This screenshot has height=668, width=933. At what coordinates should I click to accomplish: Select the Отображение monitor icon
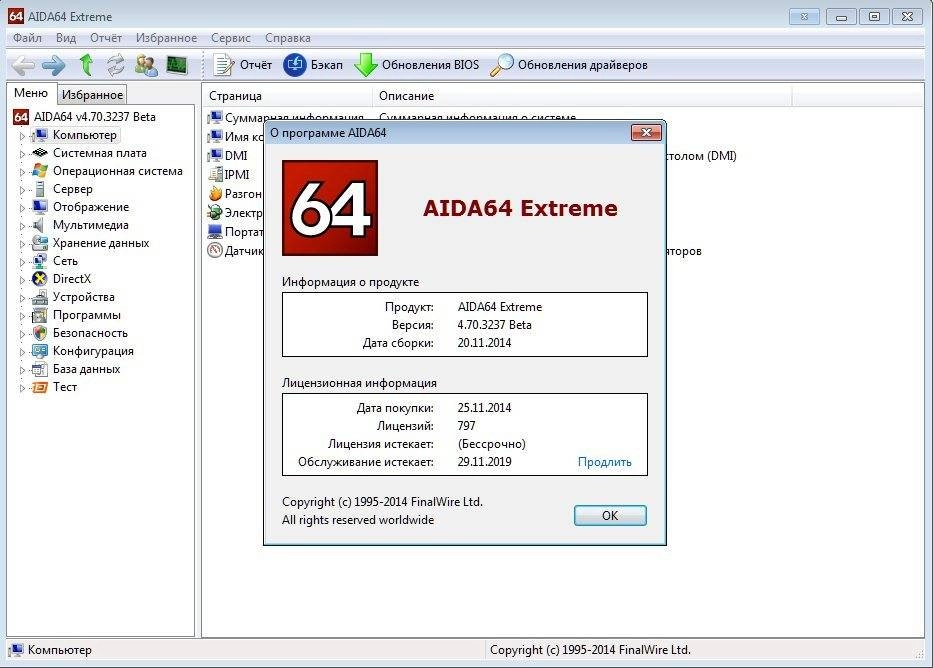click(x=40, y=207)
